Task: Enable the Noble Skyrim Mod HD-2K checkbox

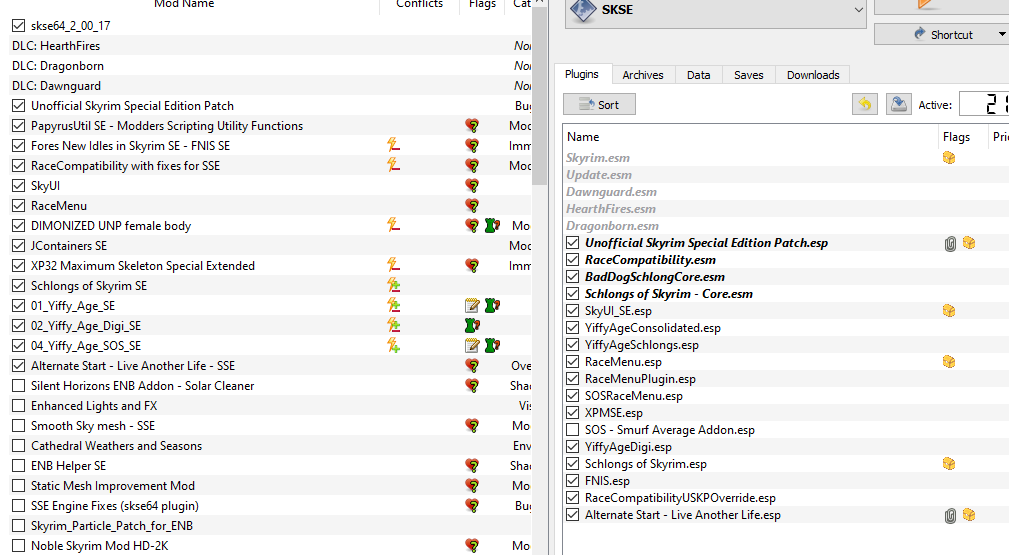Action: (x=19, y=545)
